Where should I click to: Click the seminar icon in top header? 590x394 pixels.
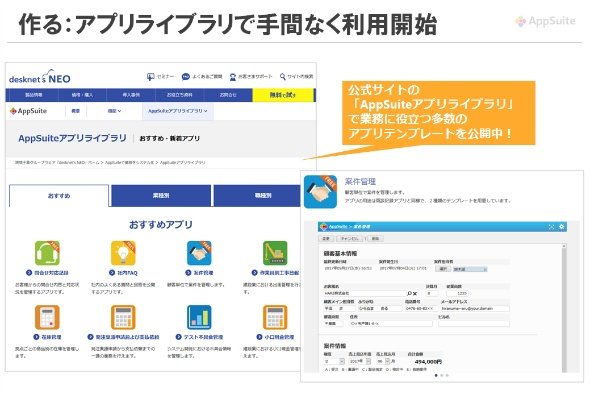[151, 77]
